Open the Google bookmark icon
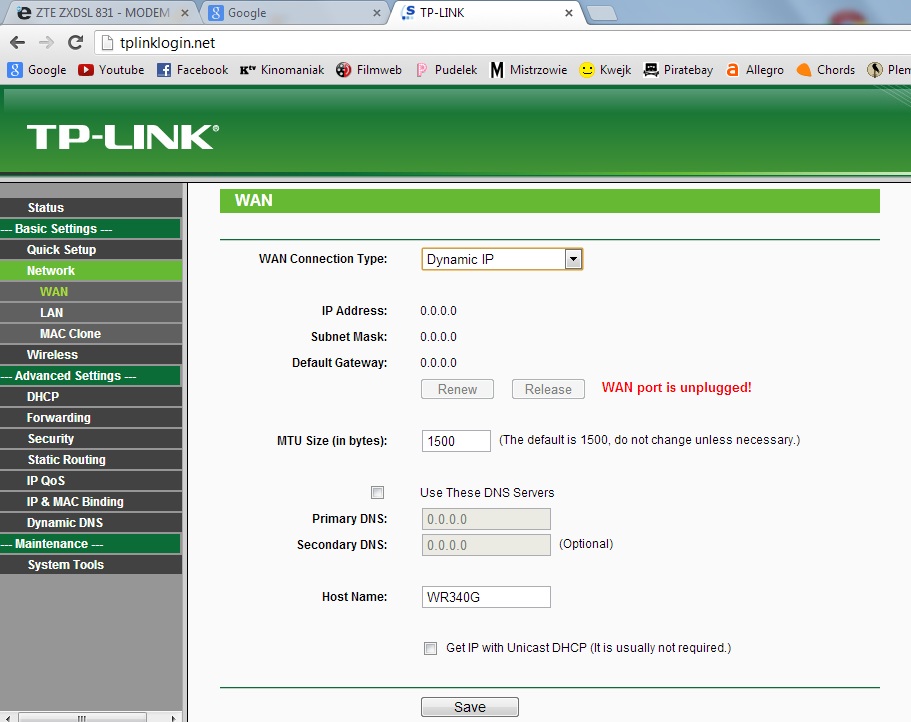The height and width of the screenshot is (722, 911). 15,70
